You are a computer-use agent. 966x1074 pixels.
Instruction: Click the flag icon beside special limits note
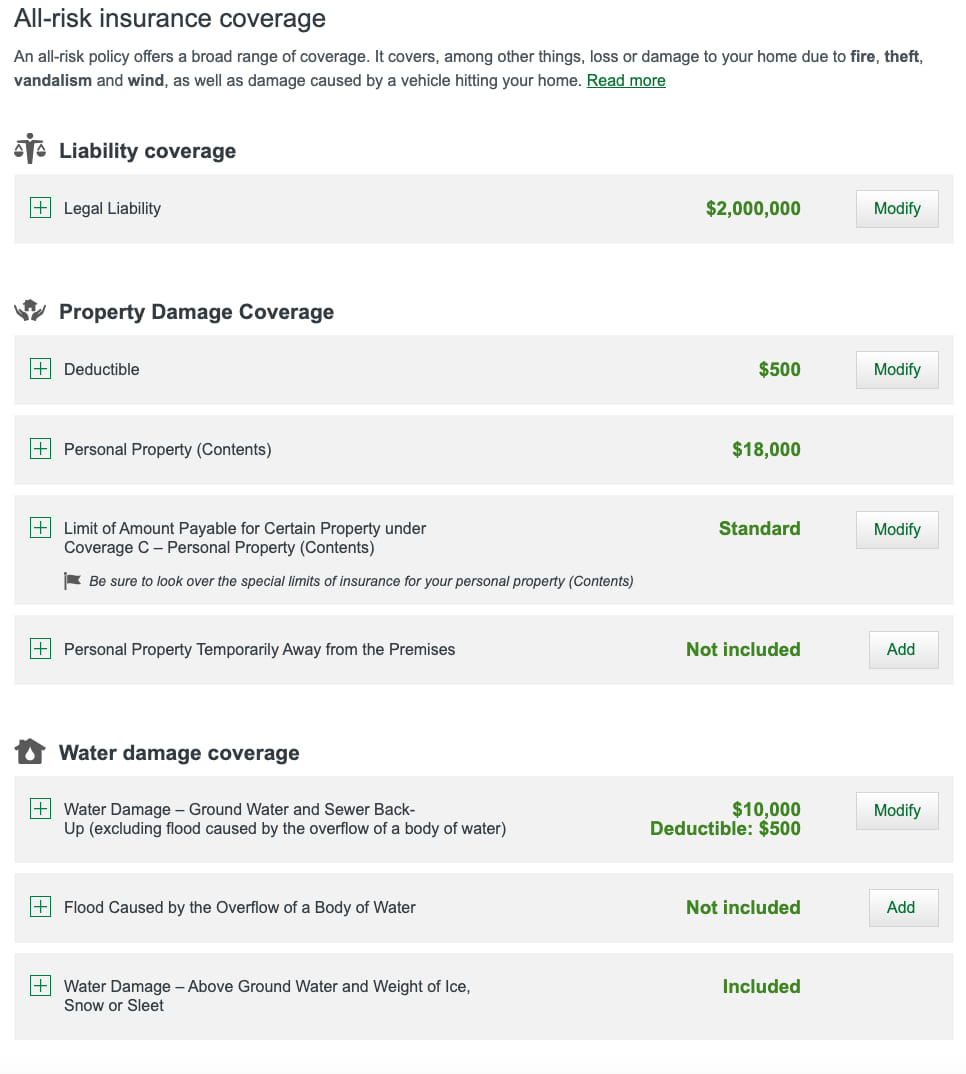[72, 581]
